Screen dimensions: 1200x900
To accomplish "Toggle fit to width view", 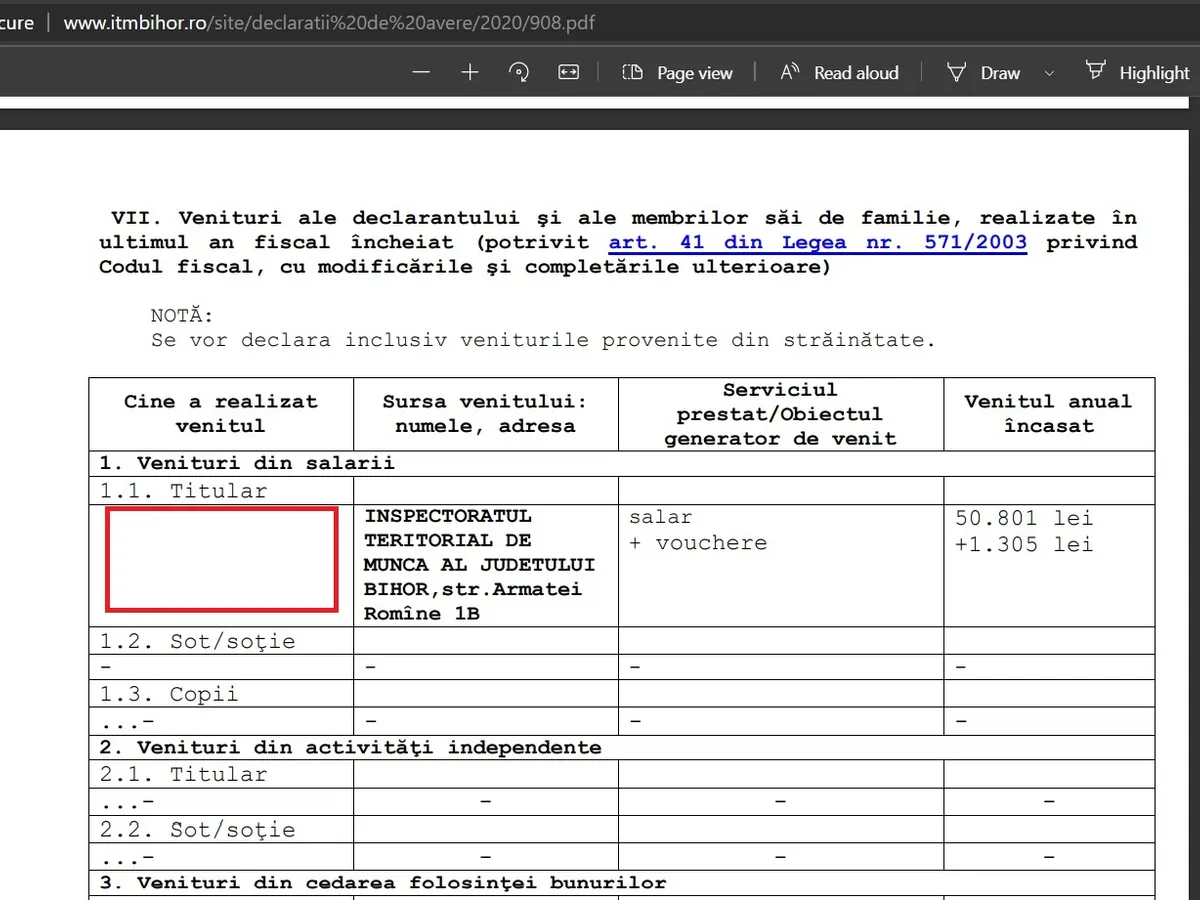I will [x=569, y=73].
